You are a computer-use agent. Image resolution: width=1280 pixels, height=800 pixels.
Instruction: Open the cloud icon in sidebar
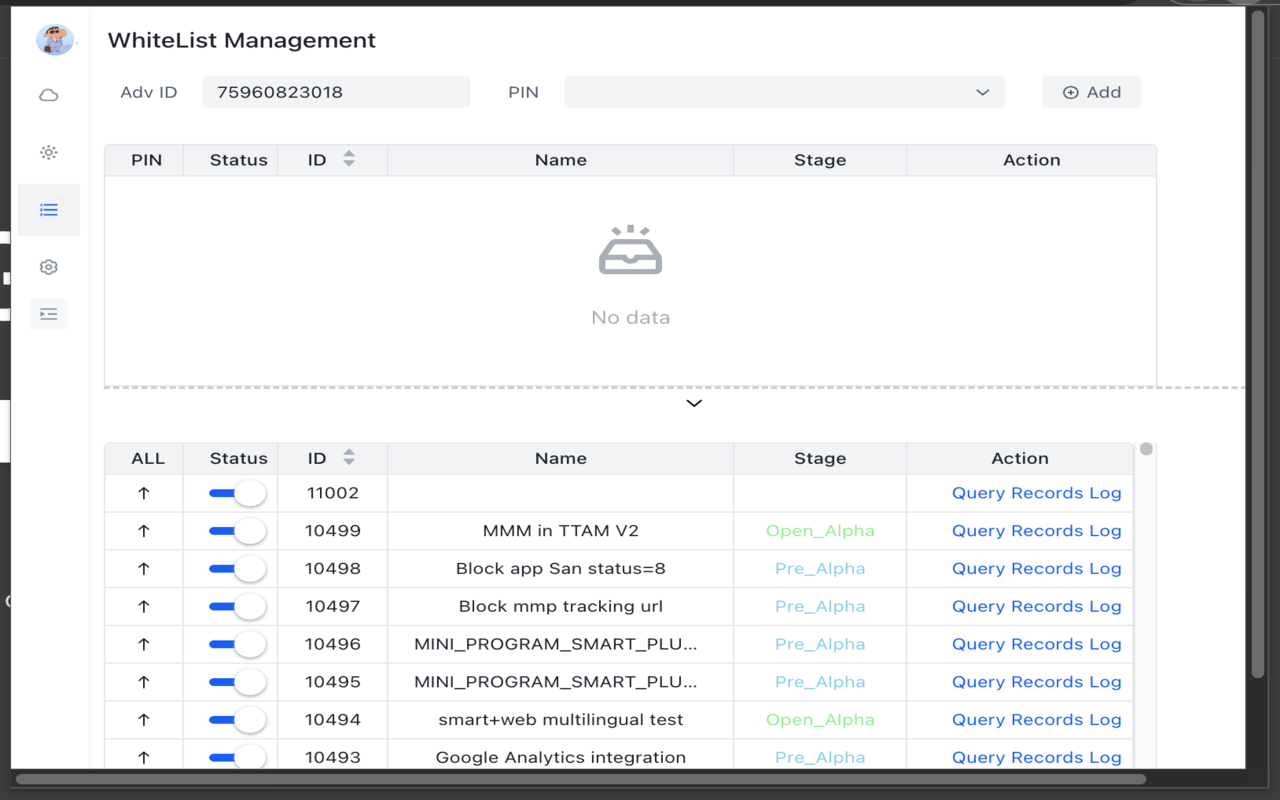(x=48, y=95)
